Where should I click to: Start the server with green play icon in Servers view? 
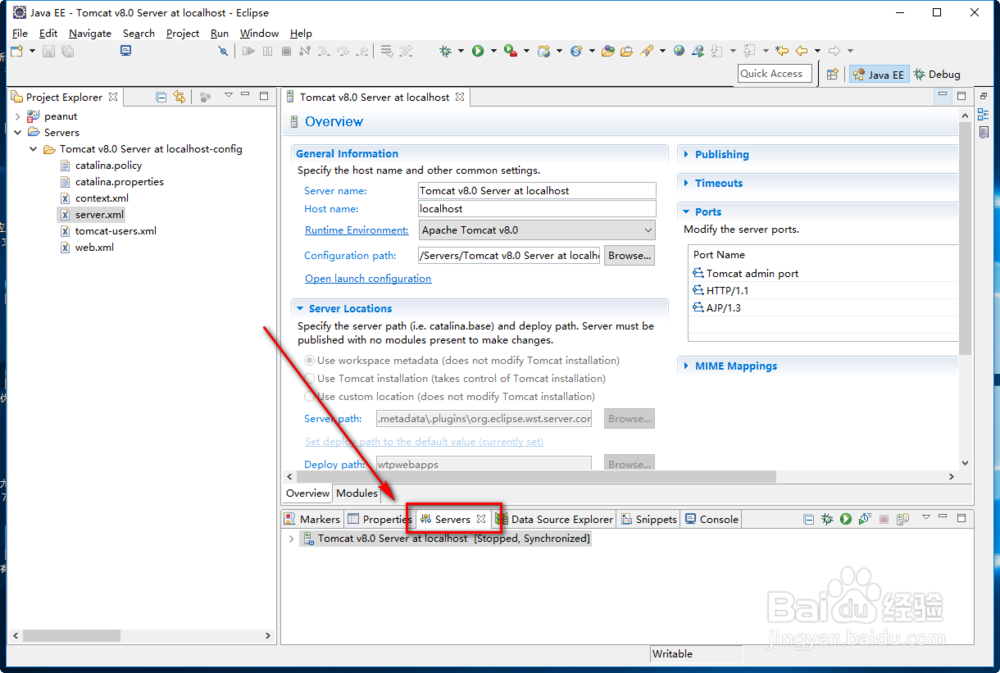coord(846,519)
